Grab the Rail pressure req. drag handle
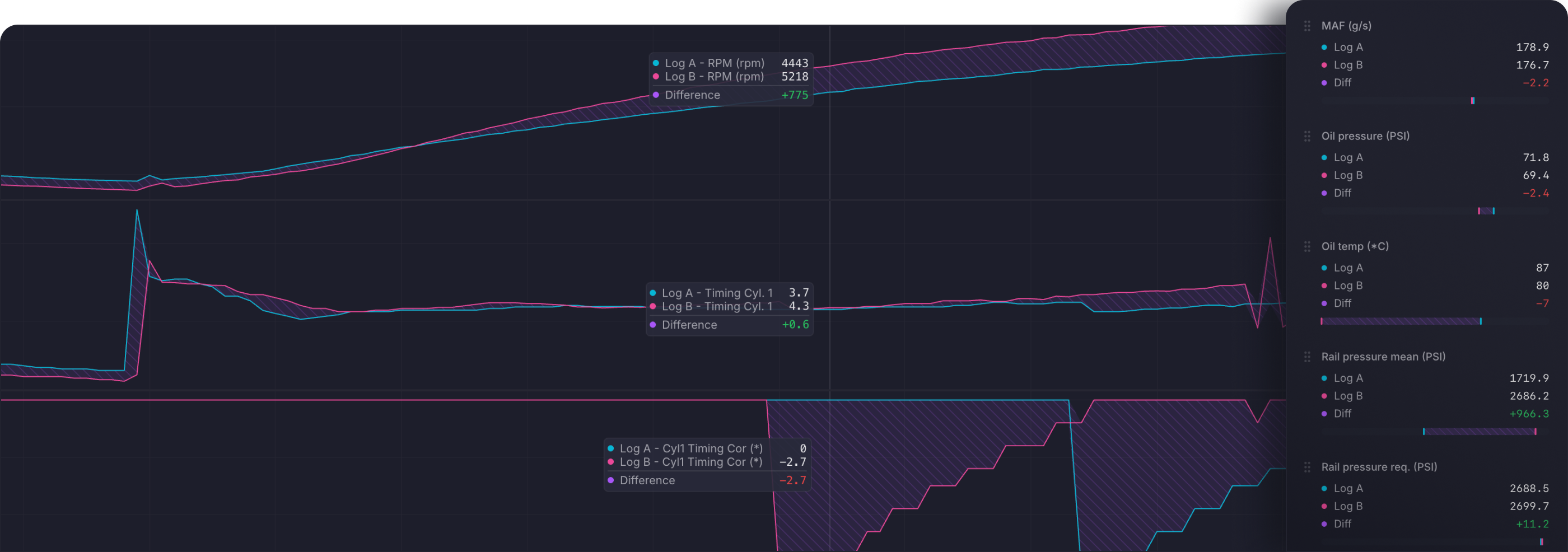Image resolution: width=1568 pixels, height=552 pixels. [1307, 467]
